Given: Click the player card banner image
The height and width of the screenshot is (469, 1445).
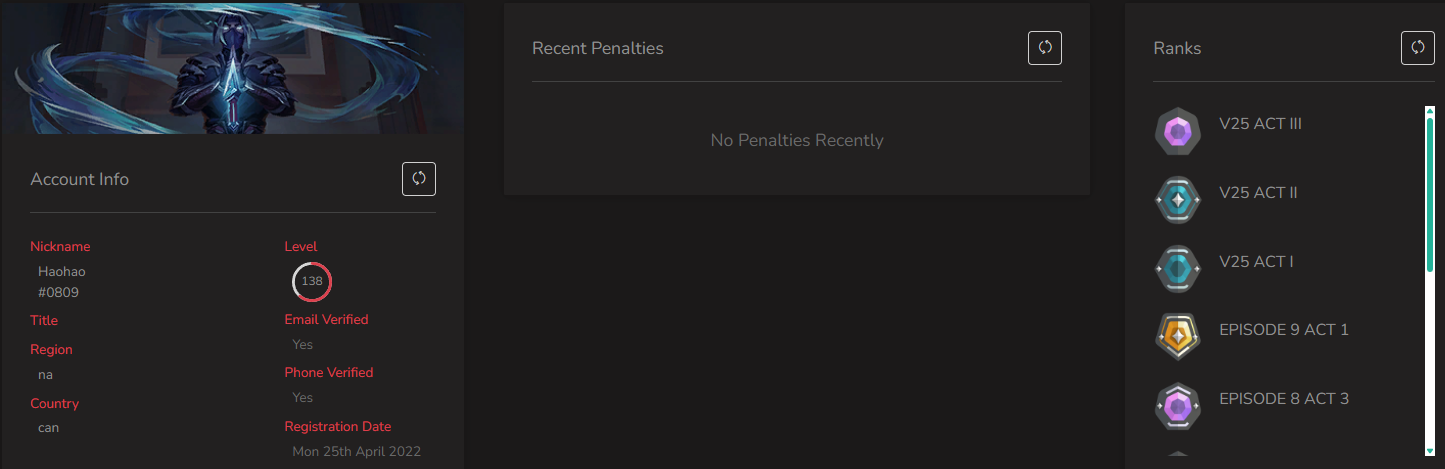Looking at the screenshot, I should 232,68.
